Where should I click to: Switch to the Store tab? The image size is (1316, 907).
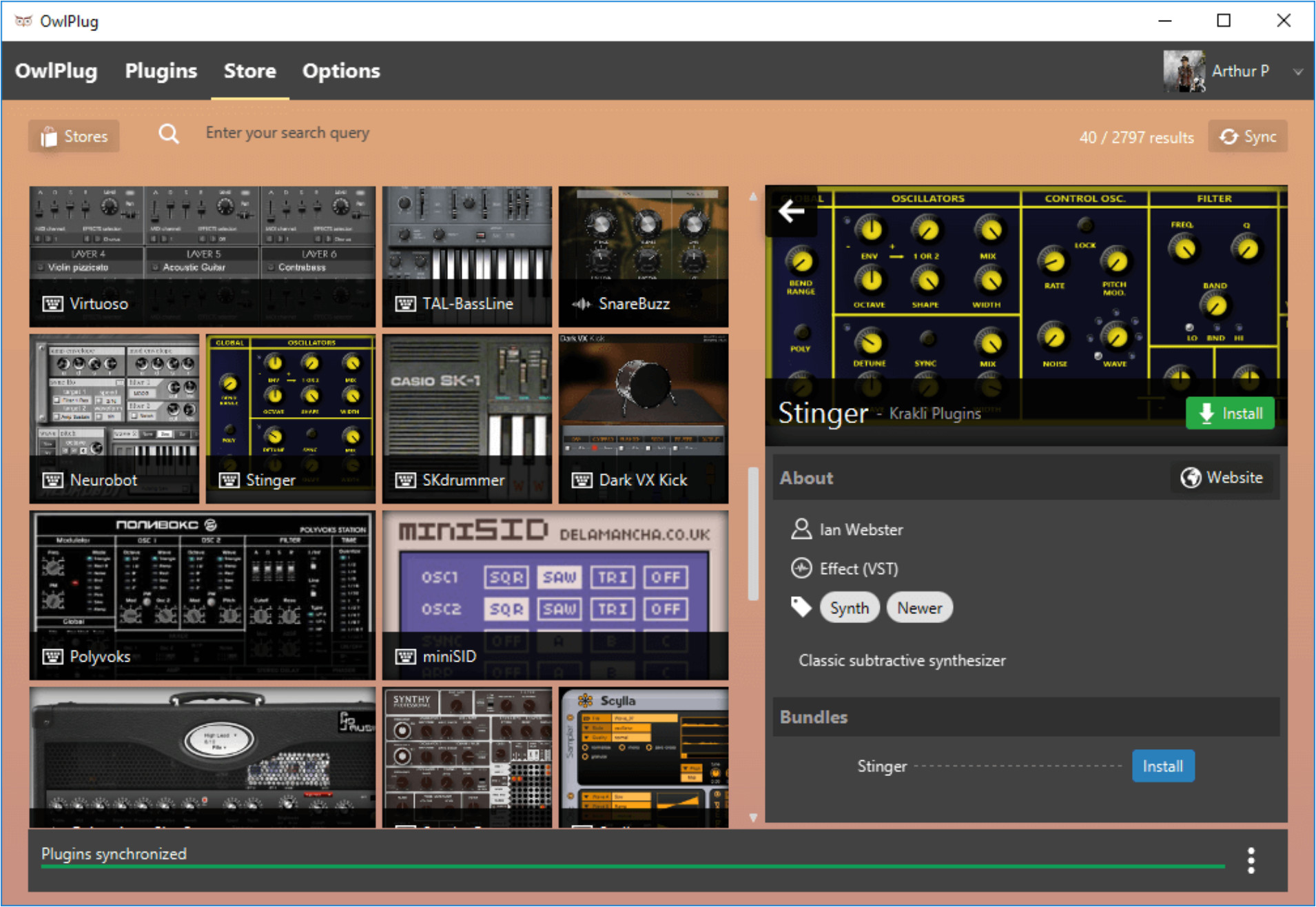(x=249, y=70)
